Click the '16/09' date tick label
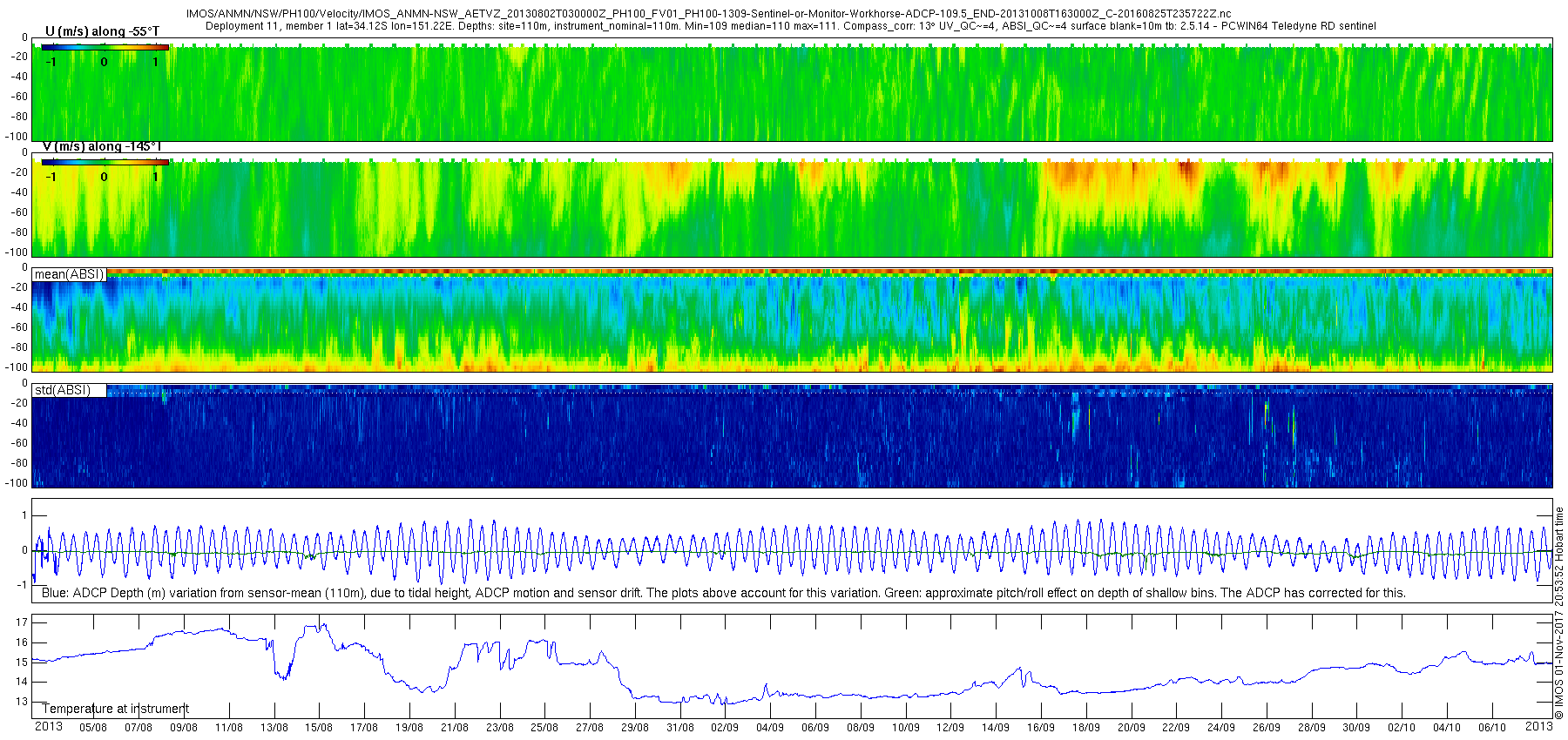This screenshot has height=740, width=1568. tap(1041, 728)
